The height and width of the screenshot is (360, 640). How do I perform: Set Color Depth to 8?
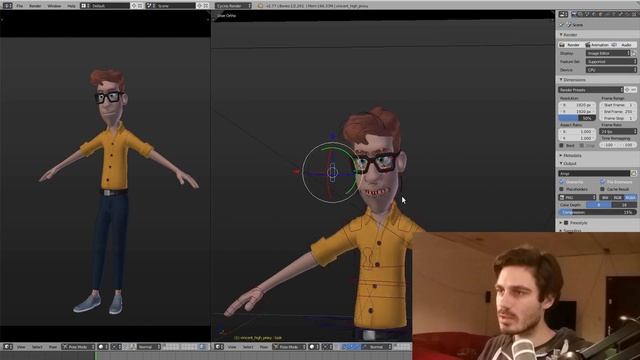click(599, 205)
